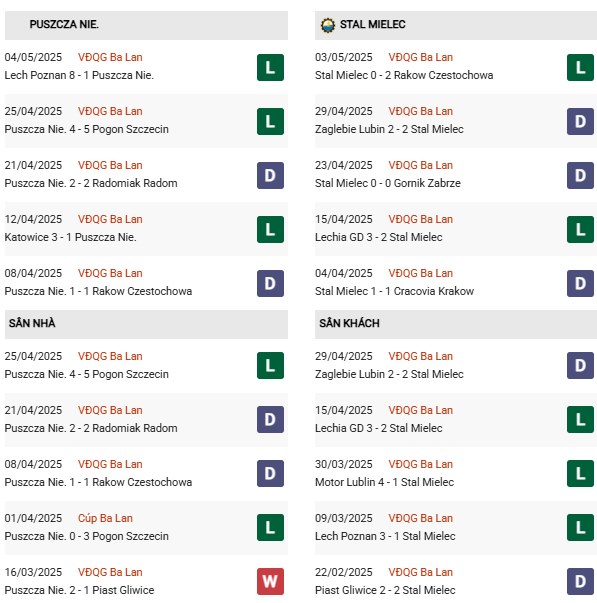This screenshot has height=603, width=597.
Task: Click L badge for Katowice 3-1 Puszcza match
Action: (x=270, y=230)
